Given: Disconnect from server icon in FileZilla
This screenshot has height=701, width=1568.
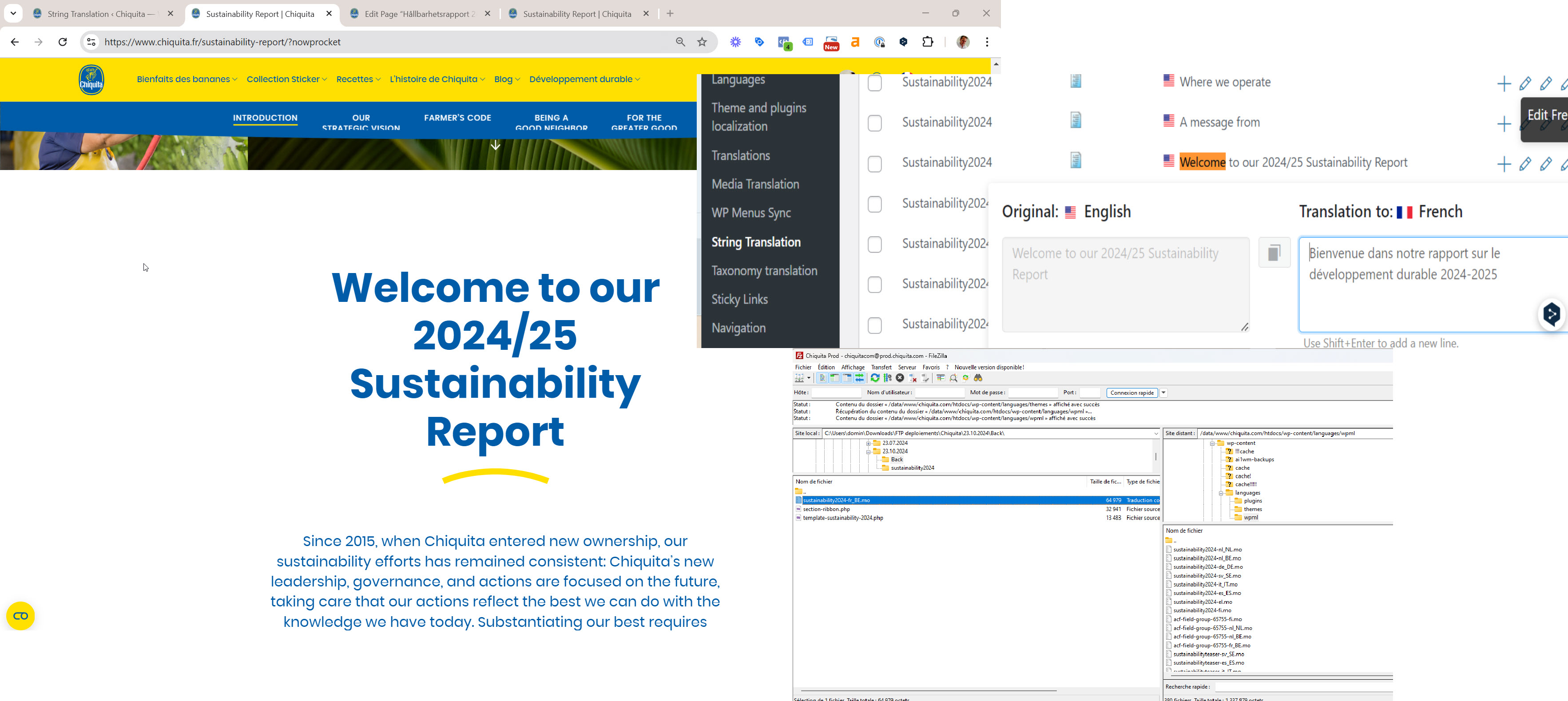Looking at the screenshot, I should tap(913, 378).
